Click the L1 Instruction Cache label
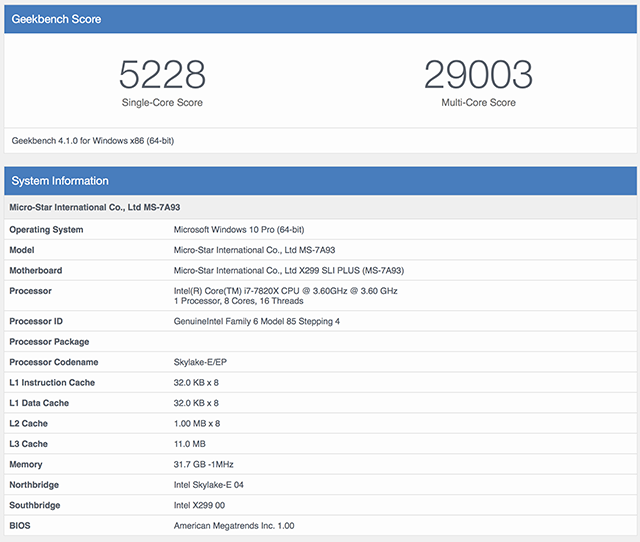 [x=52, y=383]
